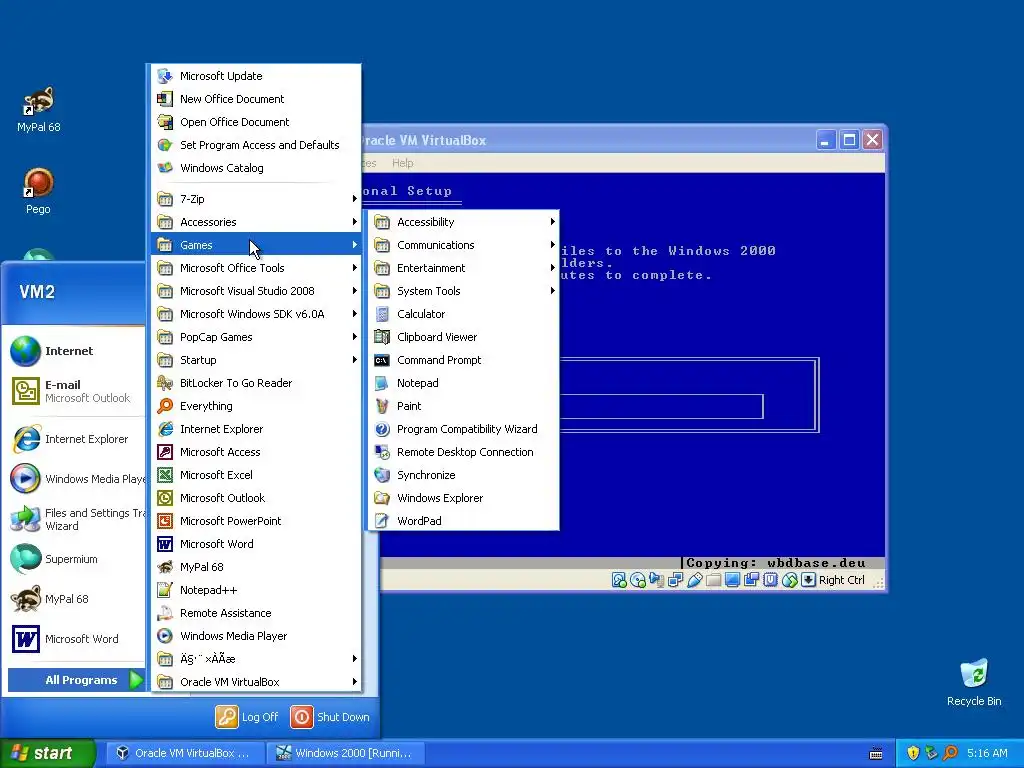Click the optical disc icon in VirtualBox
The image size is (1024, 768).
[x=638, y=580]
